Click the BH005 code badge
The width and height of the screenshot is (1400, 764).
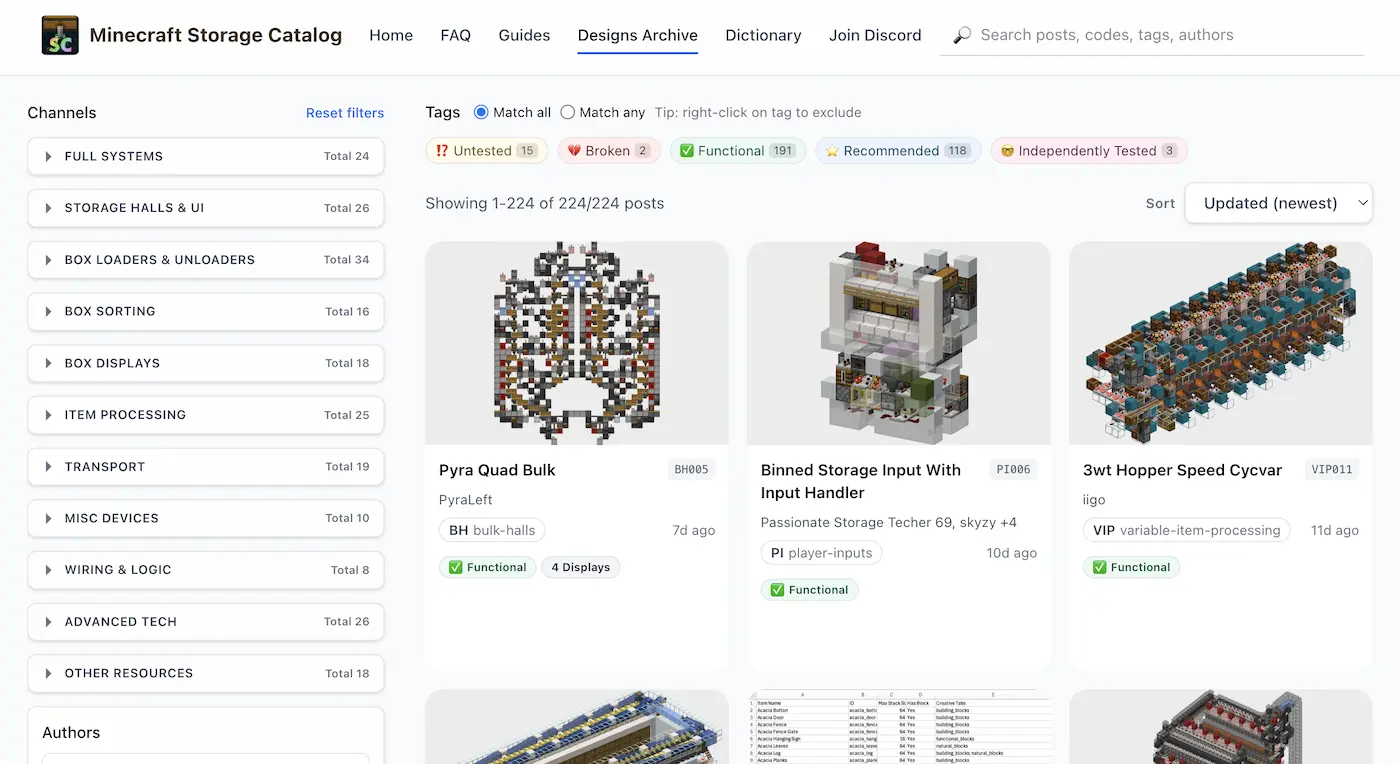(691, 469)
